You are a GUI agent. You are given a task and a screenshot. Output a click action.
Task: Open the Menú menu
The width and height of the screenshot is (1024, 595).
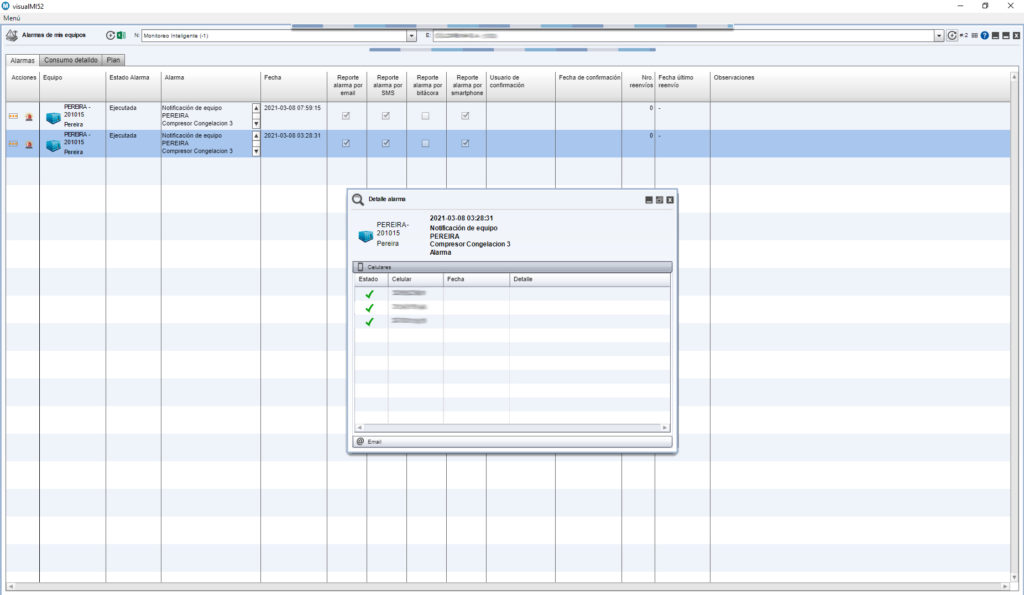(x=12, y=19)
